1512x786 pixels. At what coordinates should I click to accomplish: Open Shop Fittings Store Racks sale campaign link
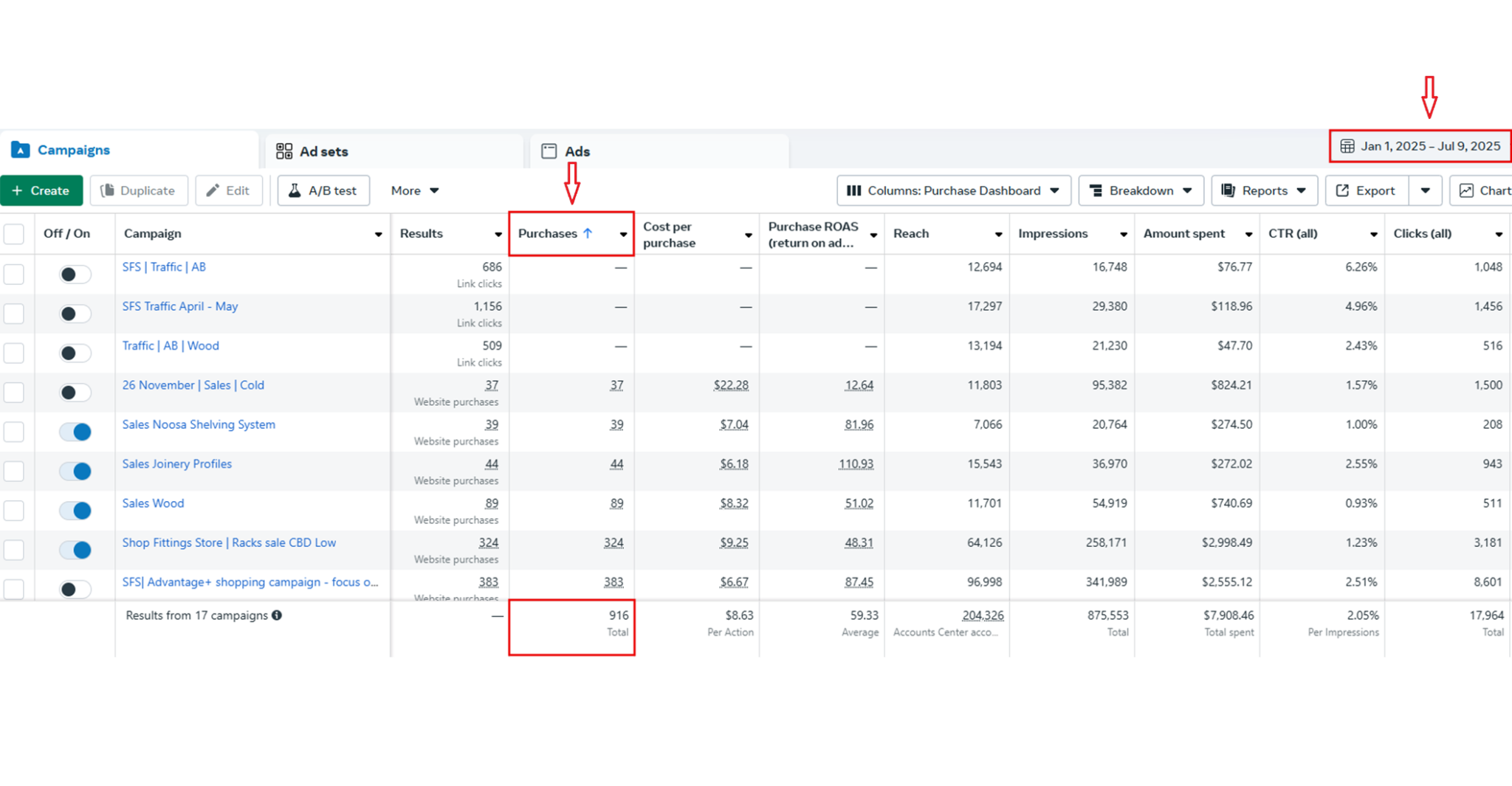click(229, 542)
